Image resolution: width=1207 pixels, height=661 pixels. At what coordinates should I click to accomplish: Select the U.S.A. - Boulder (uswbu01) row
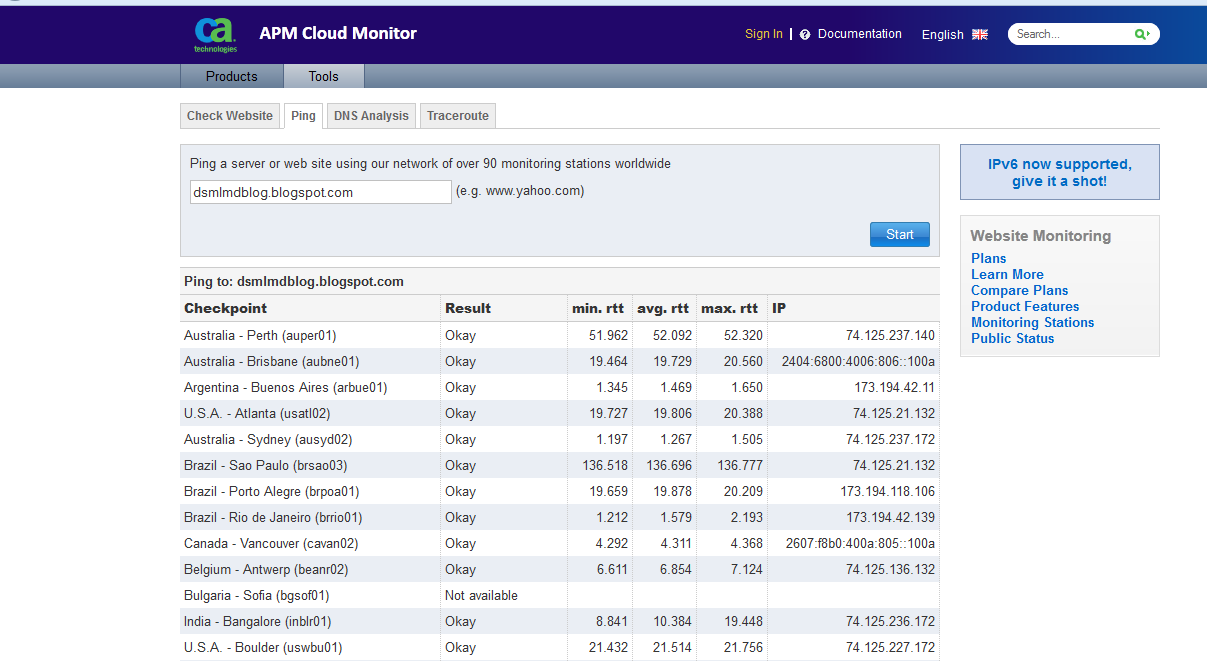[x=560, y=647]
